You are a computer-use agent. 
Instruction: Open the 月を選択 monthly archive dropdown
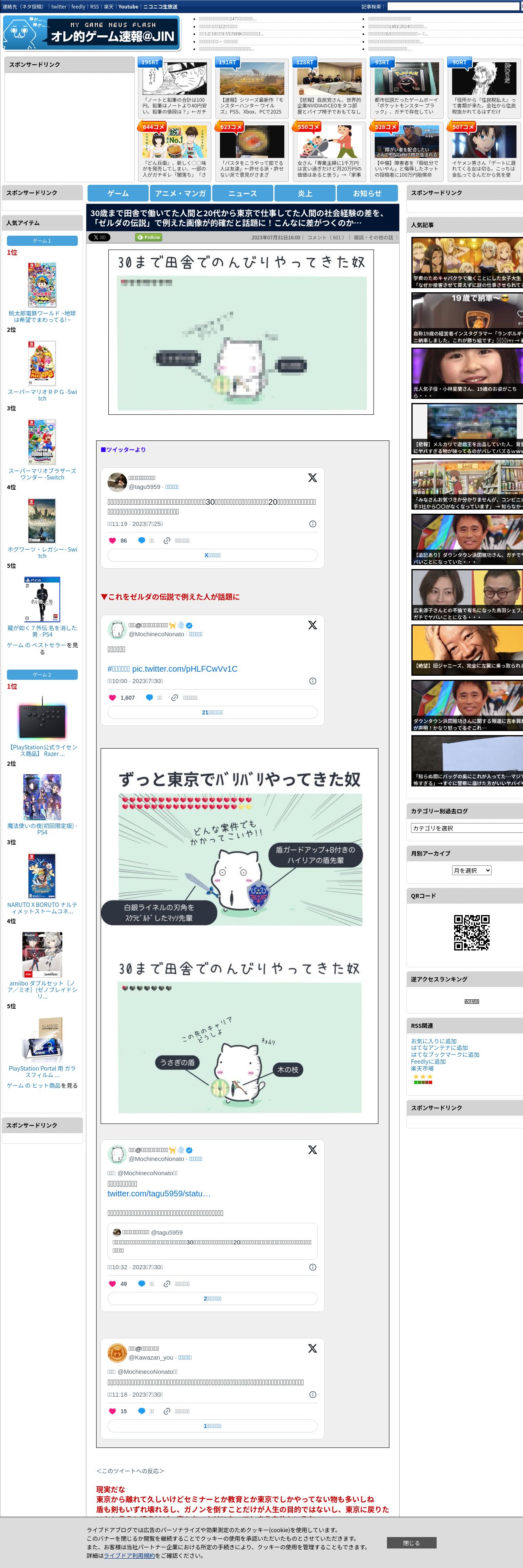point(472,870)
